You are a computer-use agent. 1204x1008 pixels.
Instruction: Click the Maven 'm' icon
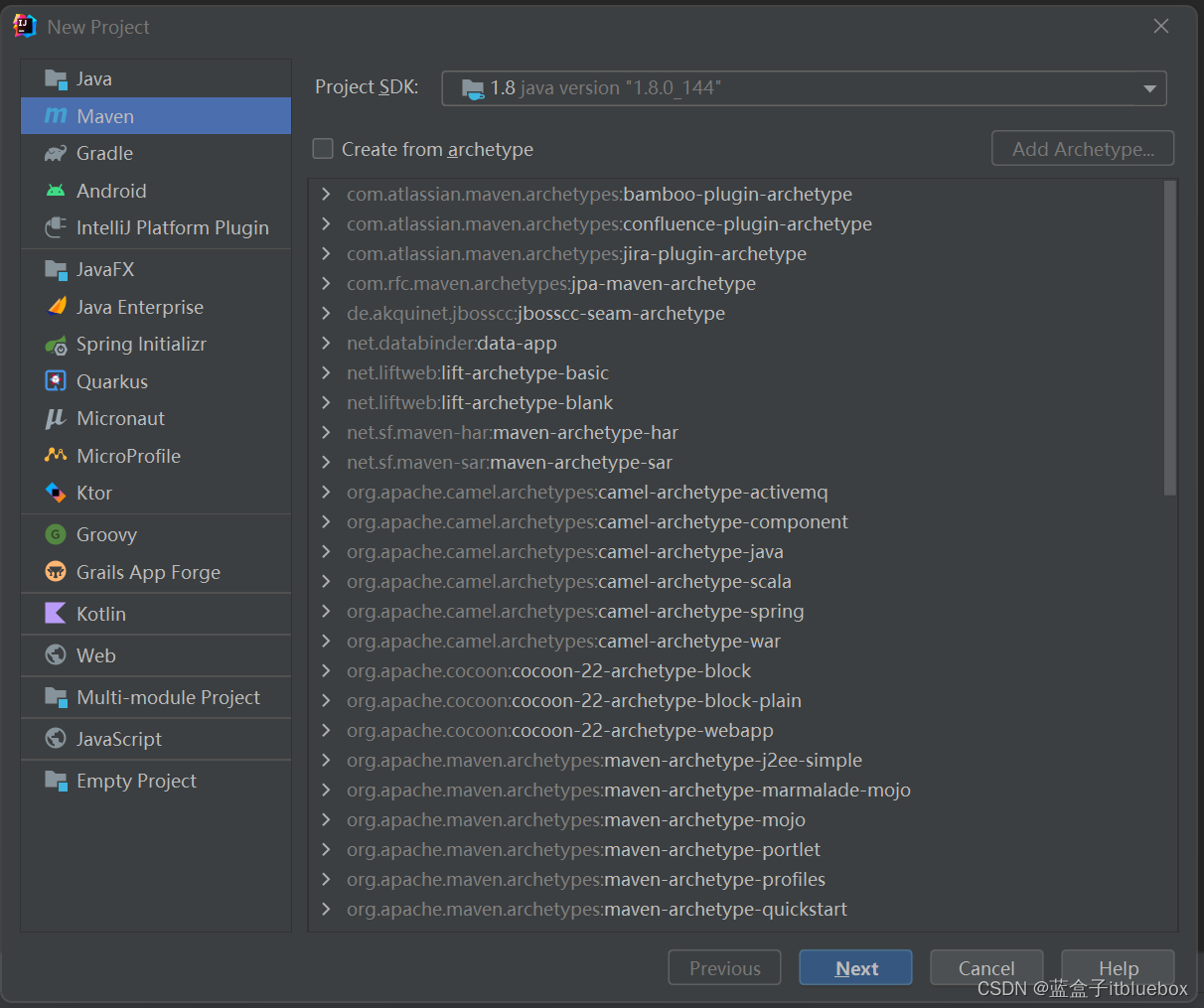pyautogui.click(x=56, y=116)
